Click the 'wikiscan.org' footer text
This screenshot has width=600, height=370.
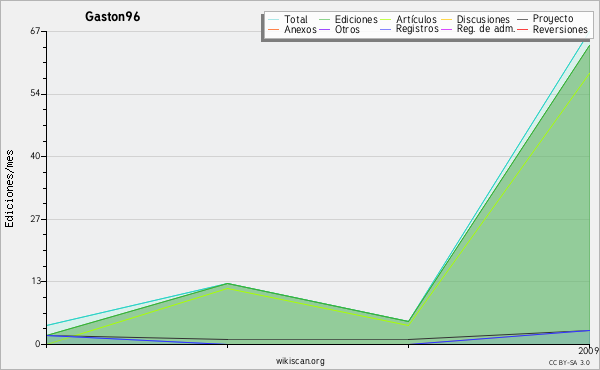(x=300, y=361)
